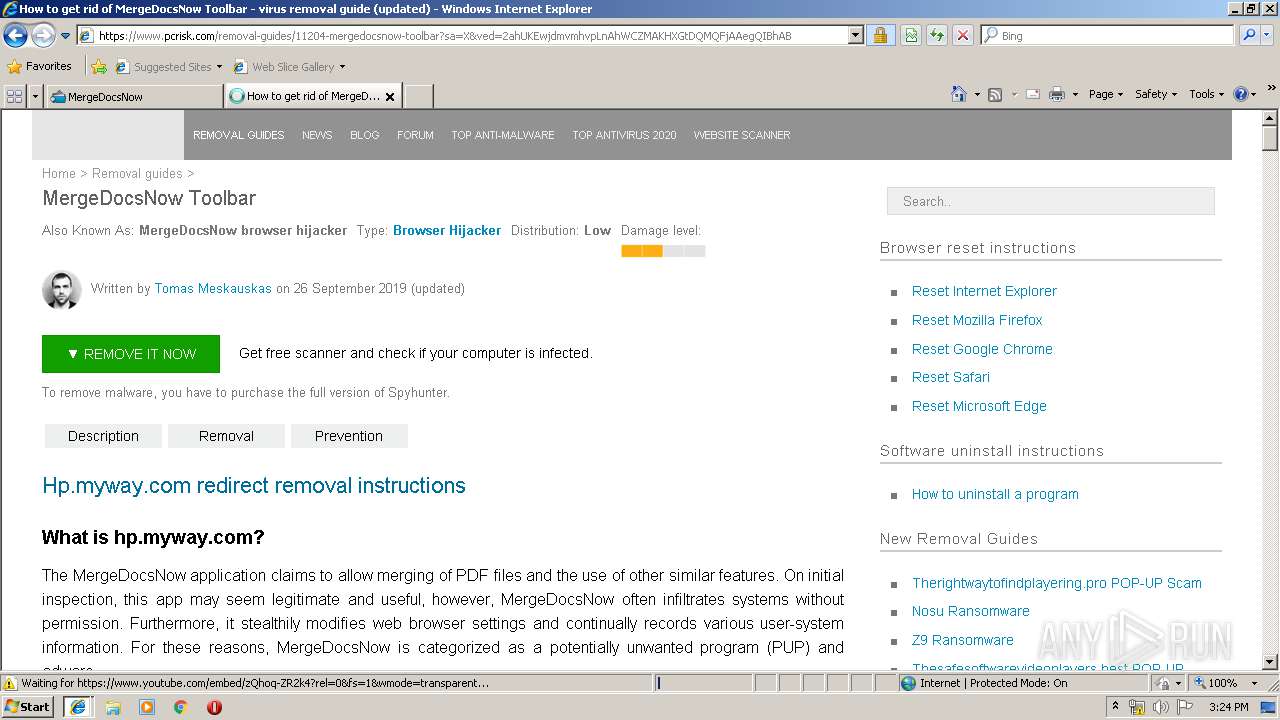Open a new blank tab

[x=418, y=96]
